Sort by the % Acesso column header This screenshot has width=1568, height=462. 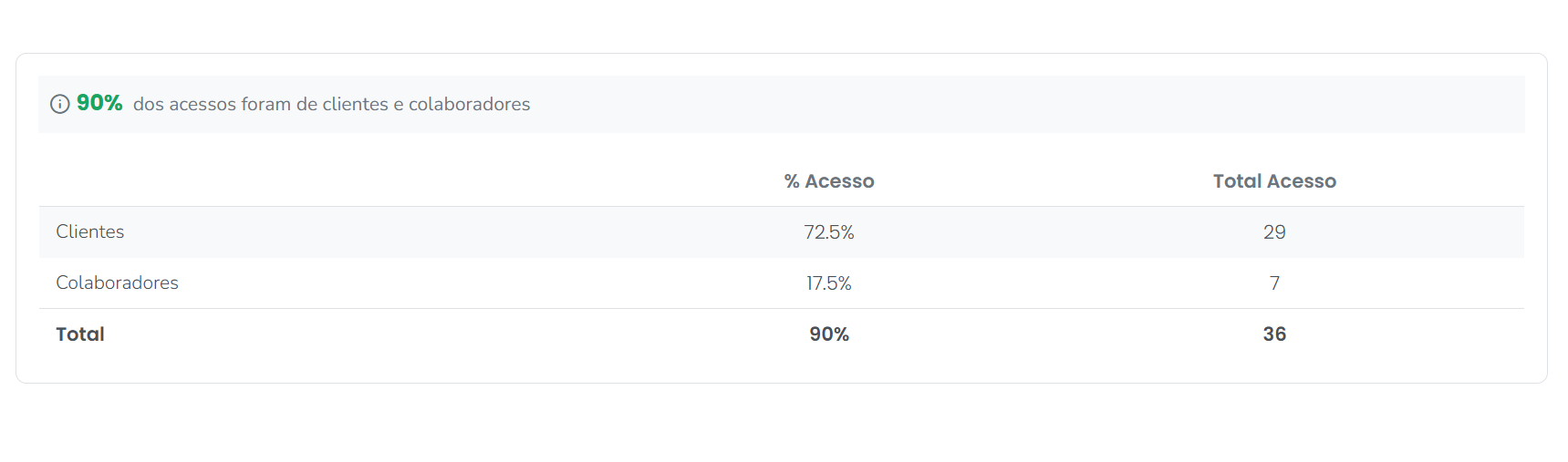828,181
